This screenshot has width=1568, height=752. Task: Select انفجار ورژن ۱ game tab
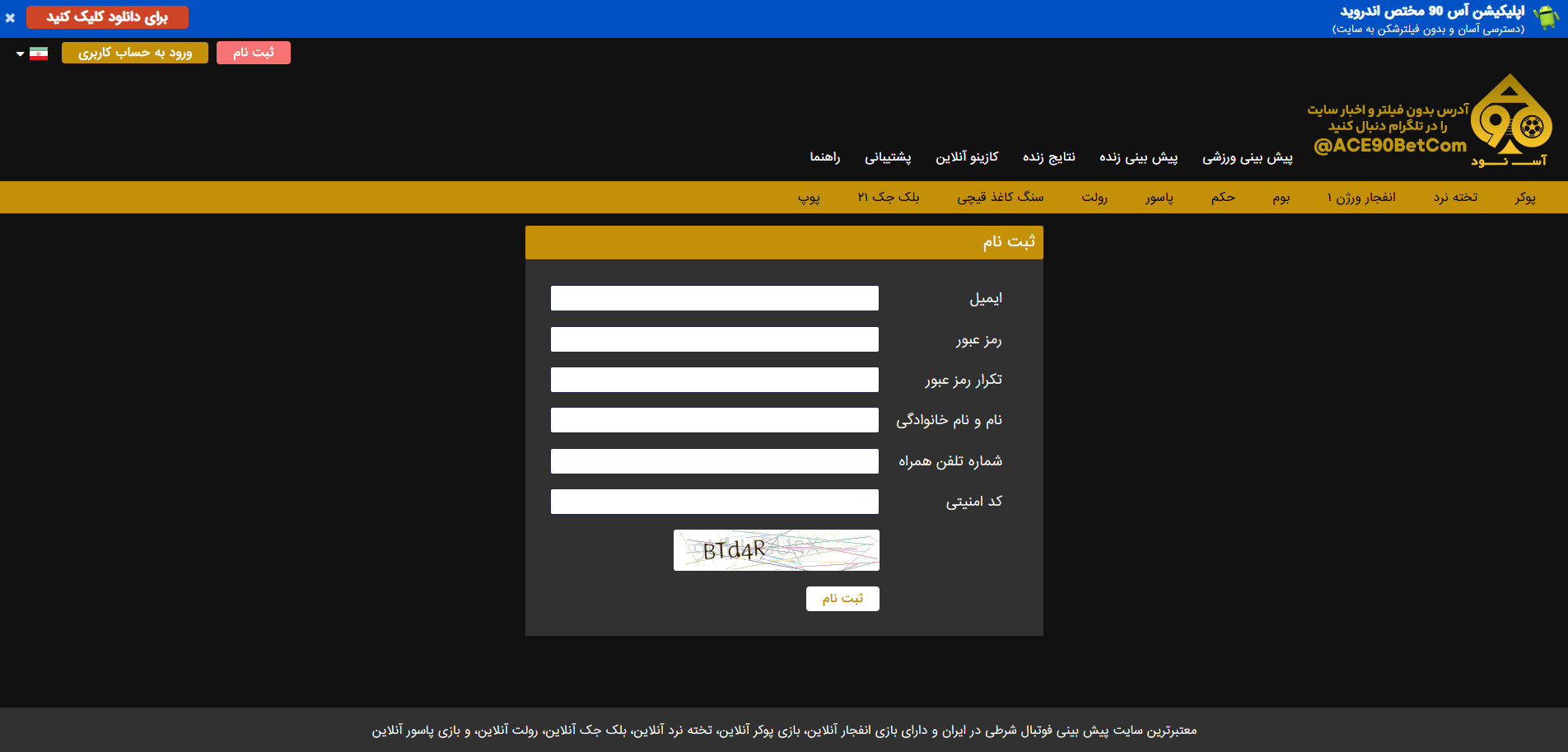1360,198
